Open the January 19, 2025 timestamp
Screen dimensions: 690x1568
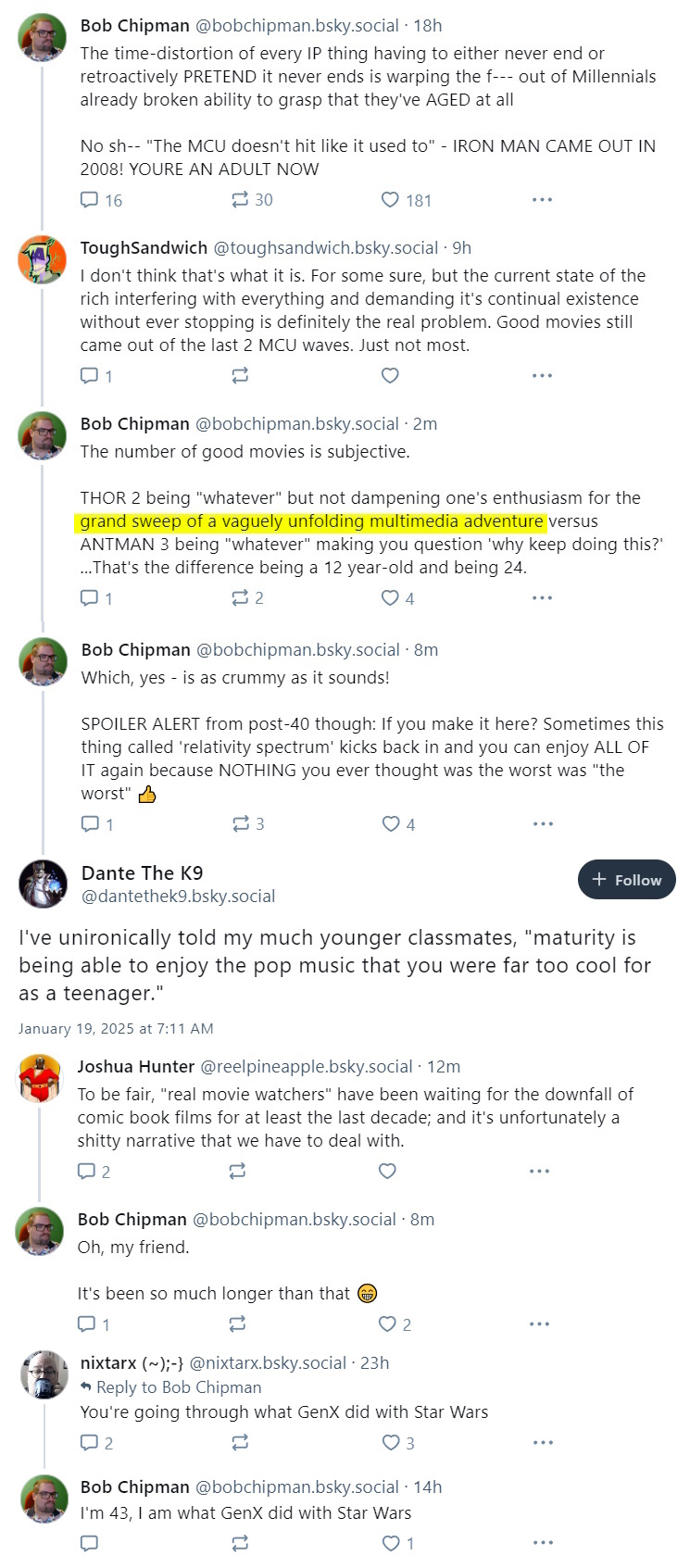(x=116, y=1028)
